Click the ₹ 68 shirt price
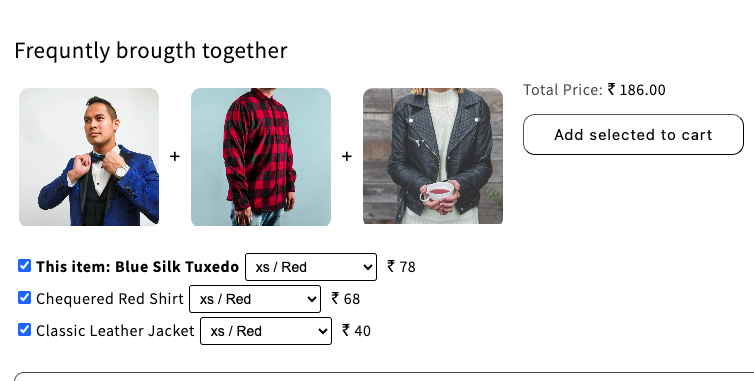 (x=346, y=299)
